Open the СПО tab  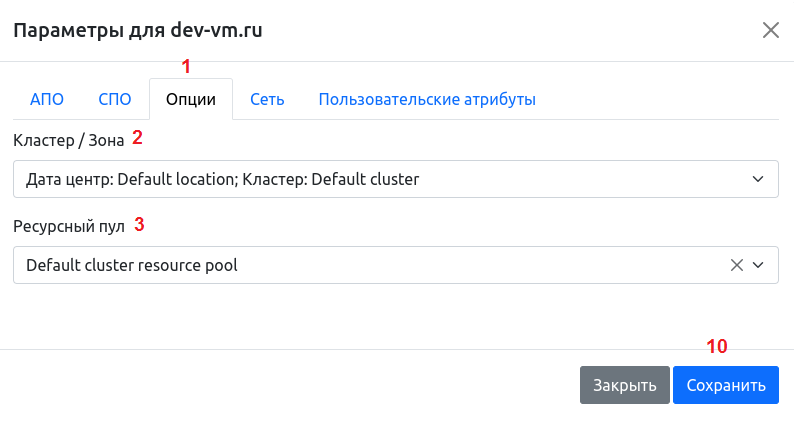tap(115, 100)
